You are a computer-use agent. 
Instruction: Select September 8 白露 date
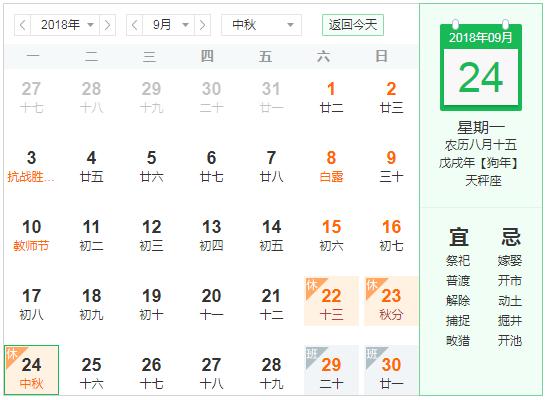point(331,166)
